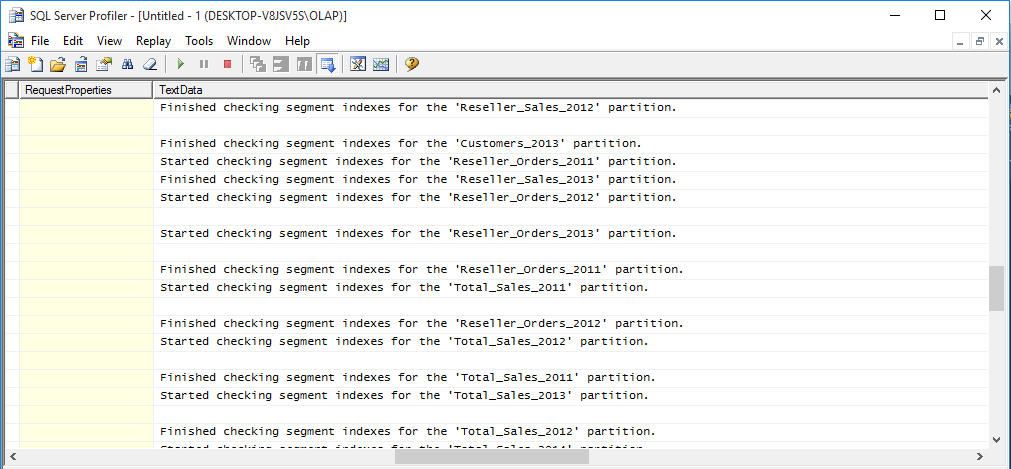The image size is (1011, 469).
Task: Open a trace table from toolbar
Action: [x=81, y=65]
